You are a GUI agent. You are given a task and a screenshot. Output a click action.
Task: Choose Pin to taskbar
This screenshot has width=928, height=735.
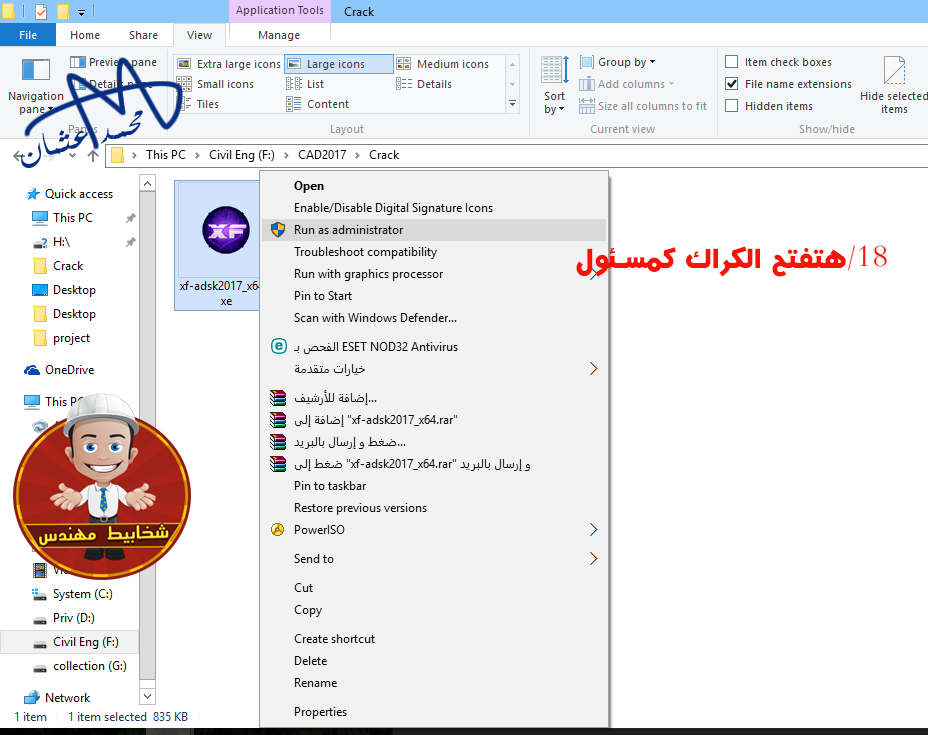pos(434,486)
